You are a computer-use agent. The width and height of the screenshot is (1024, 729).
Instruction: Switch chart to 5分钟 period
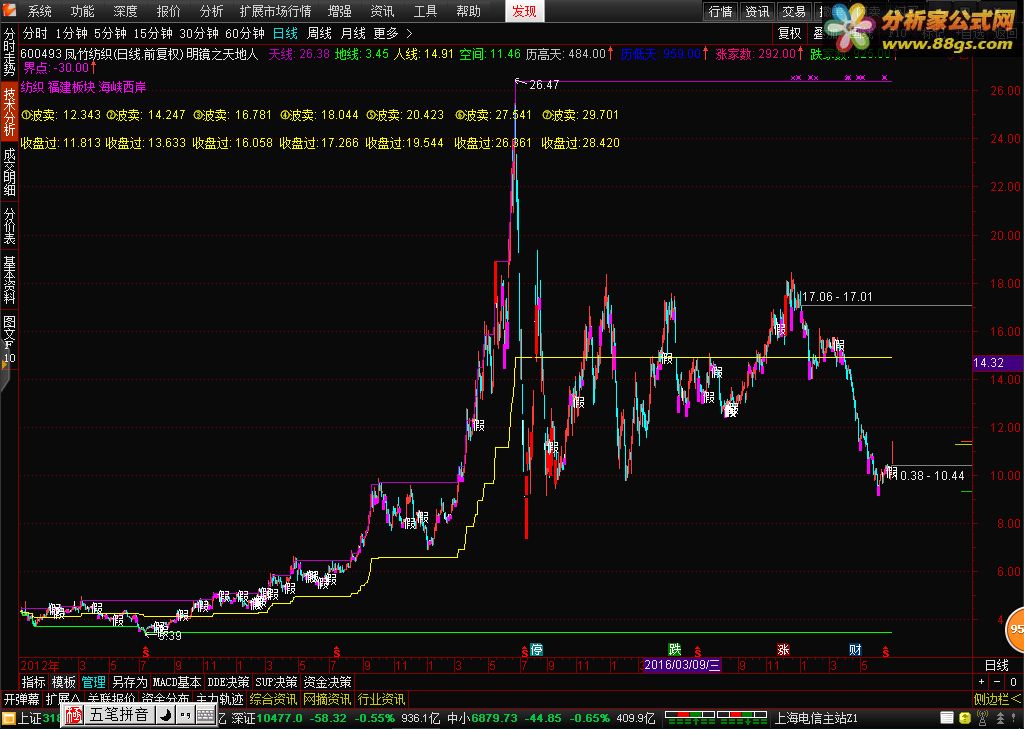click(x=110, y=33)
